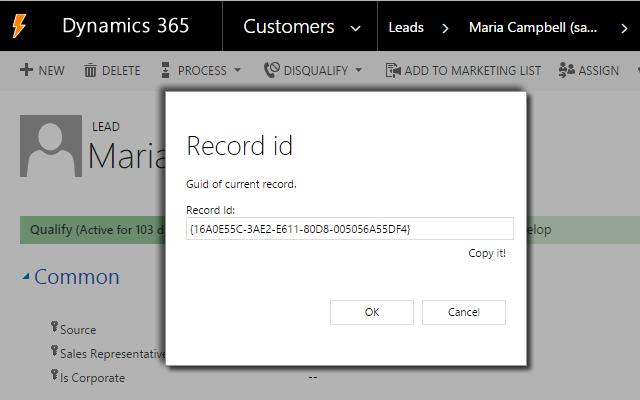
Task: Collapse the Common section triangle
Action: [26, 278]
